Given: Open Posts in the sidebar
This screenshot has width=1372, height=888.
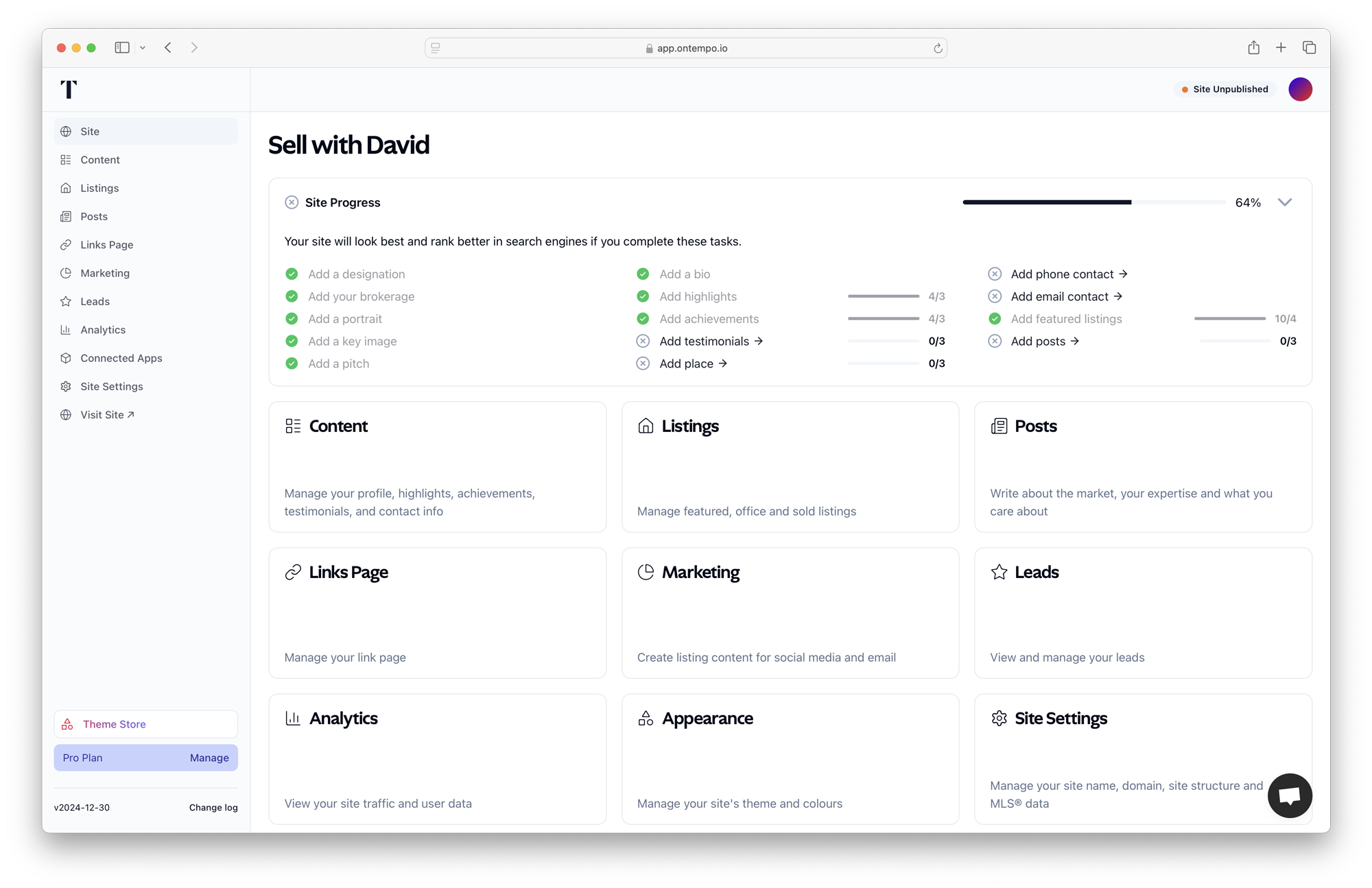Looking at the screenshot, I should [145, 217].
